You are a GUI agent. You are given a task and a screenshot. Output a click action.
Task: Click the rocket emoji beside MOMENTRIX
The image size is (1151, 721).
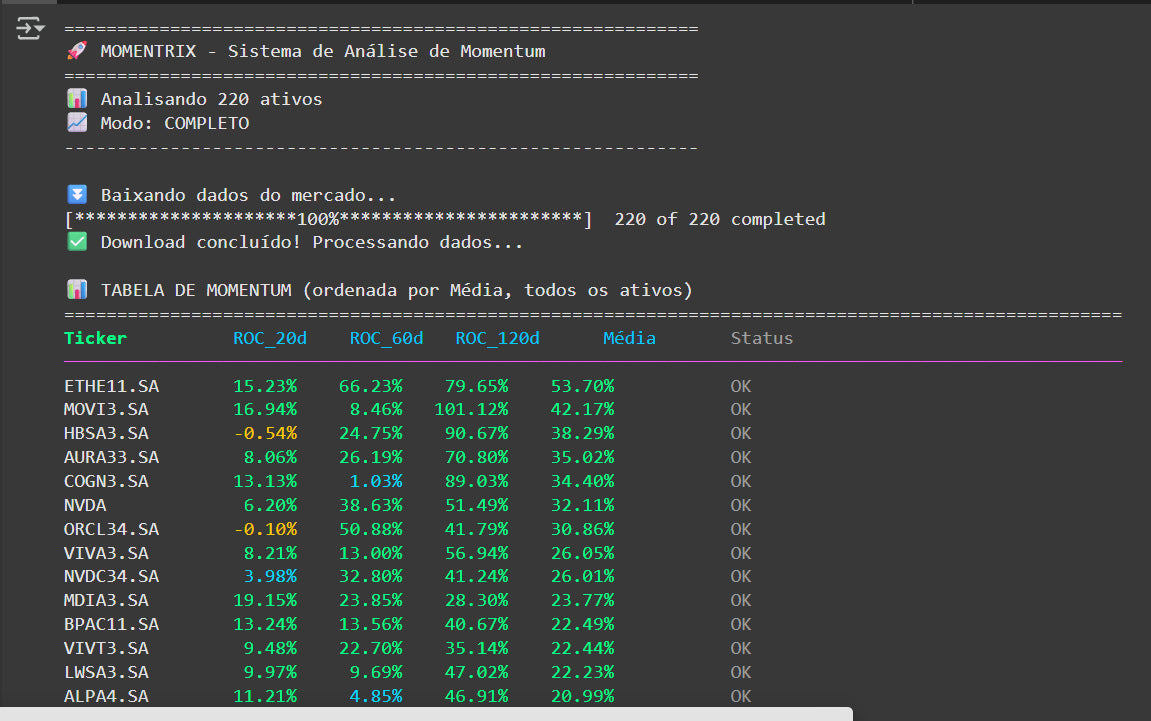coord(77,51)
